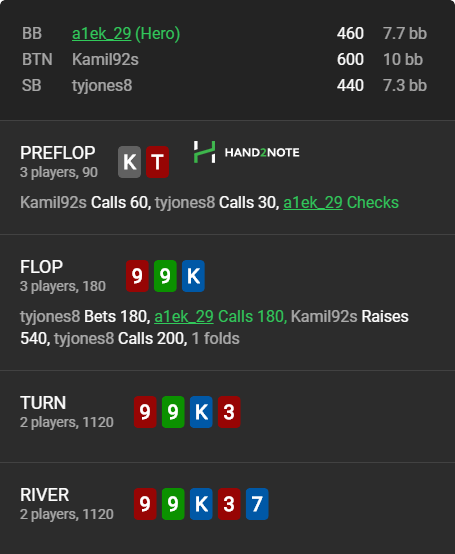Click the blue K card on flop

click(193, 276)
